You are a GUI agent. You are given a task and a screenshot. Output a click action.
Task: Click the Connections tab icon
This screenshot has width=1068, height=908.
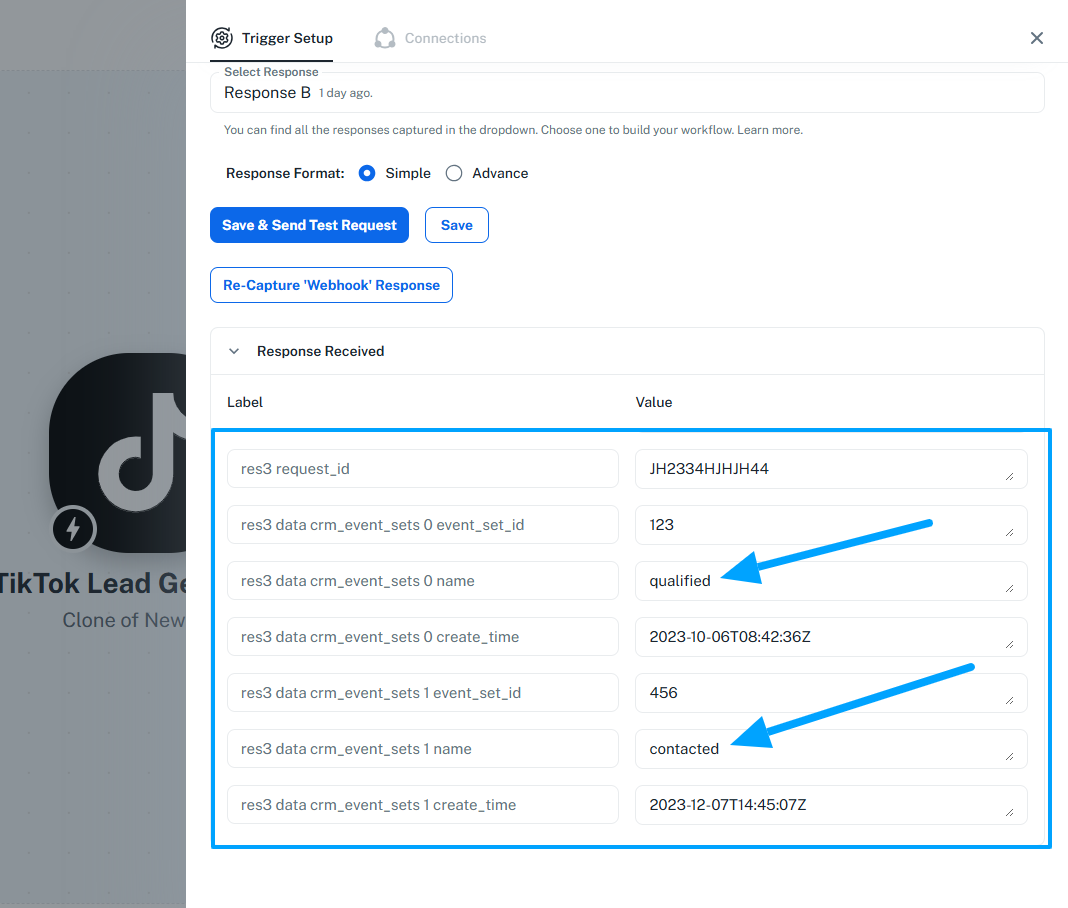click(385, 38)
